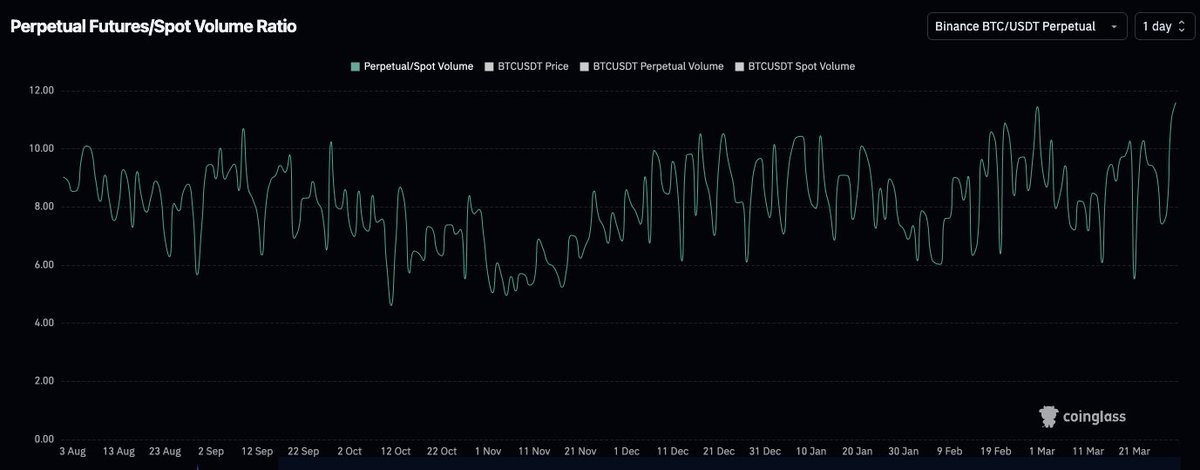Click the 2.00 y-axis value
This screenshot has width=1200, height=470.
click(43, 381)
